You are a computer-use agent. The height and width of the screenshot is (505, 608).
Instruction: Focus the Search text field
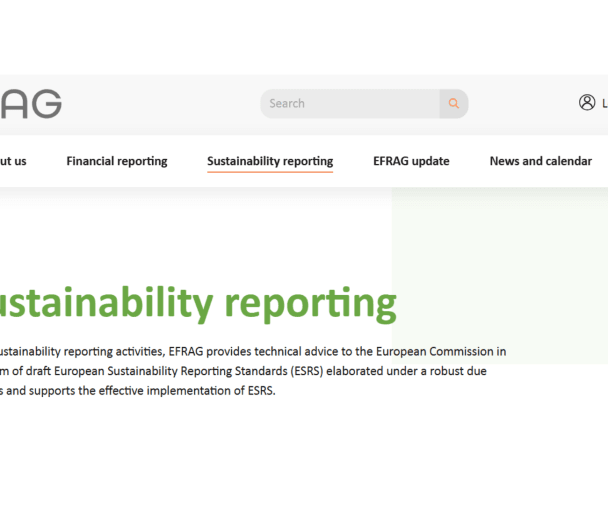(x=350, y=104)
